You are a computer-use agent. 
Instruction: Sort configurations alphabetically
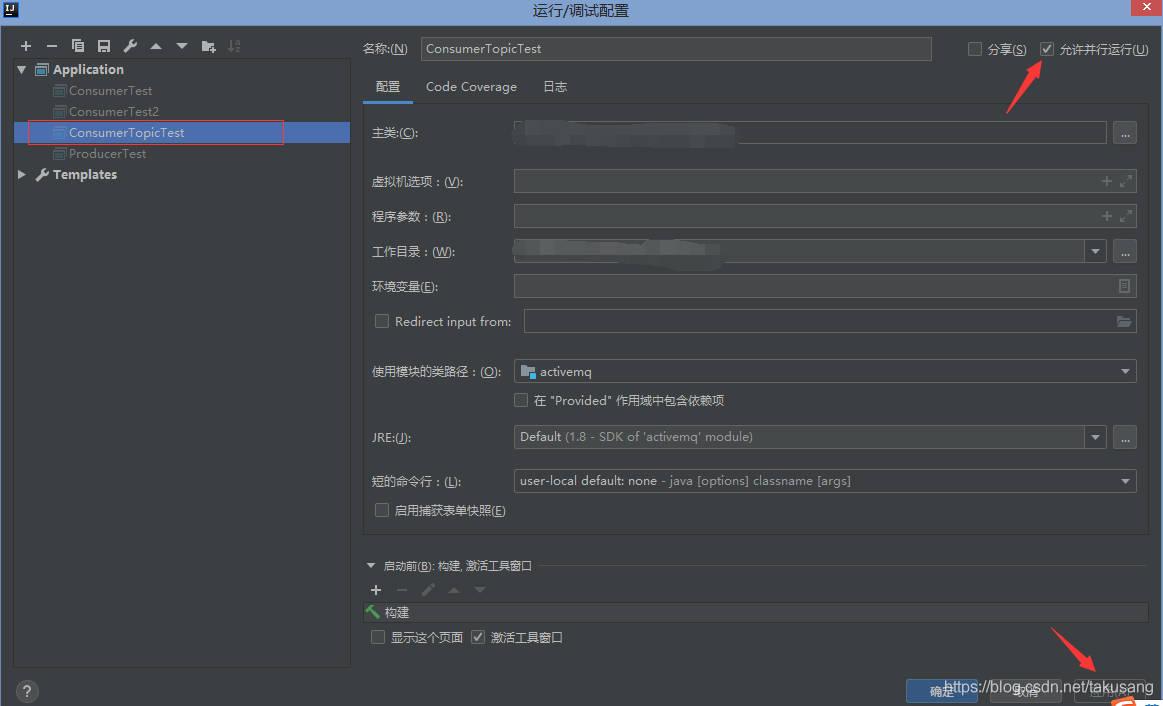pos(233,45)
